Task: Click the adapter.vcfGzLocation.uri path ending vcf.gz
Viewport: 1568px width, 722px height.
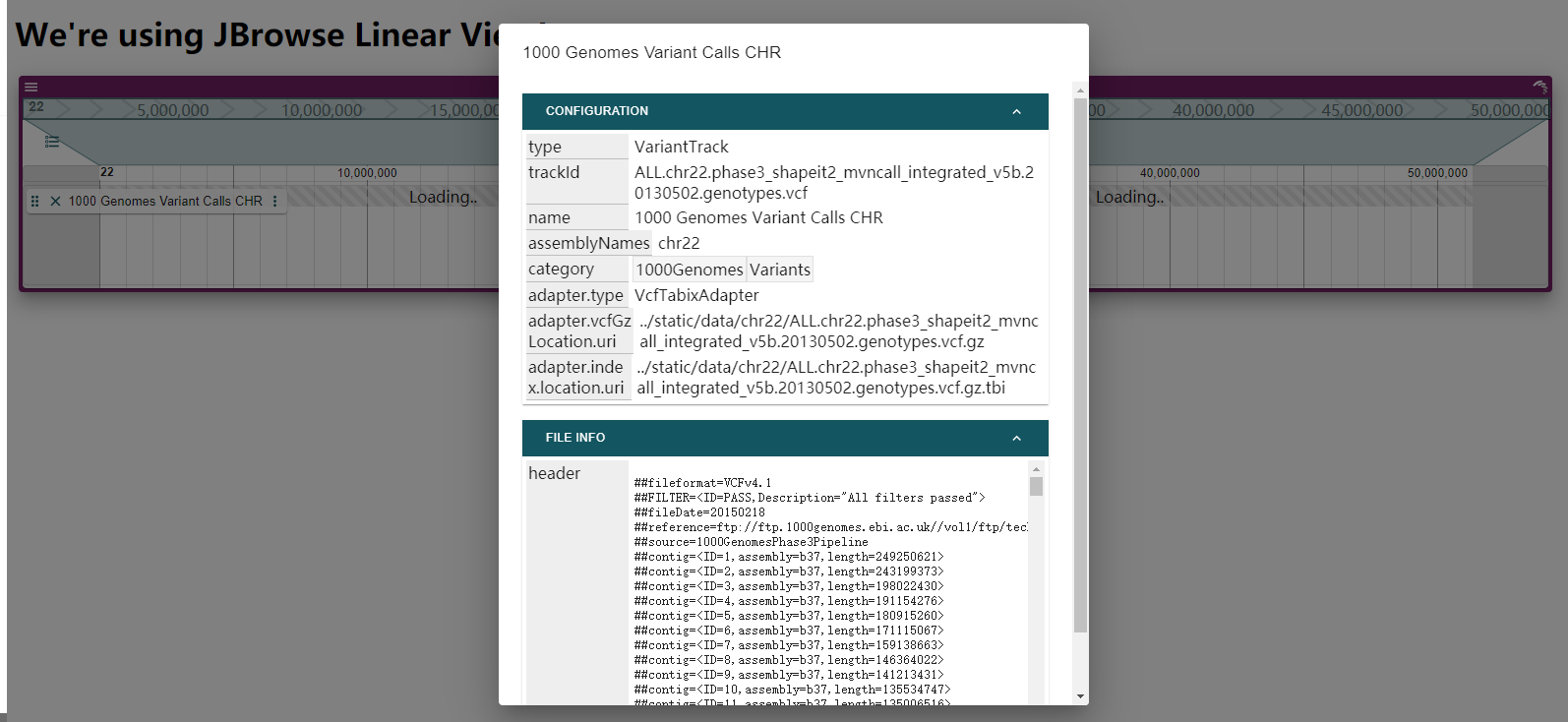Action: [839, 331]
